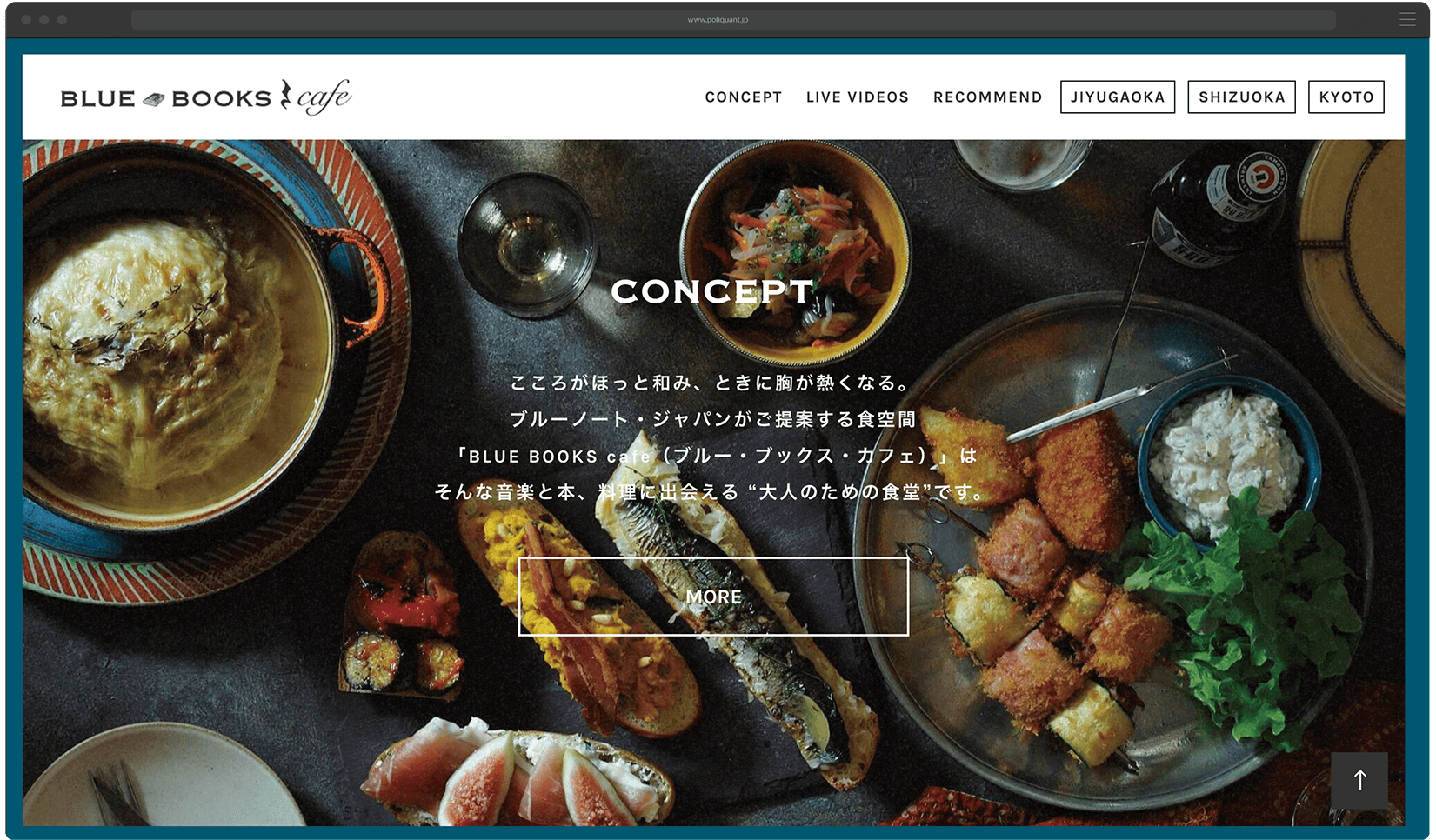Click the red window close dot
This screenshot has height=840, width=1436.
click(x=26, y=19)
